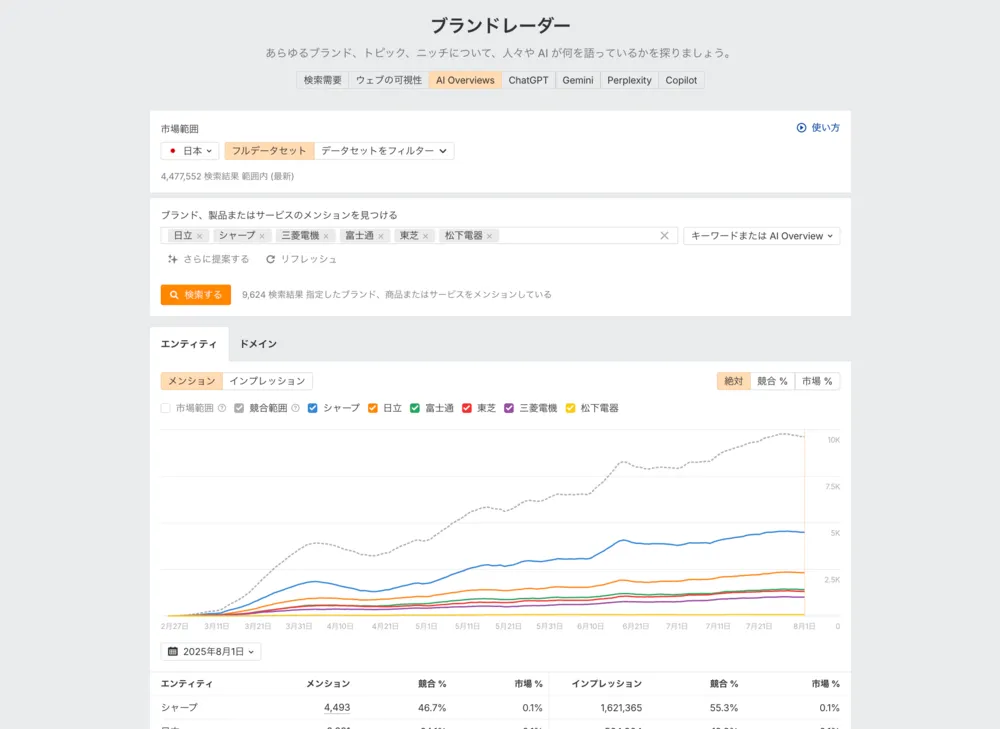Switch to the ウェブの可視性 tab
The image size is (1000, 729).
[x=388, y=80]
